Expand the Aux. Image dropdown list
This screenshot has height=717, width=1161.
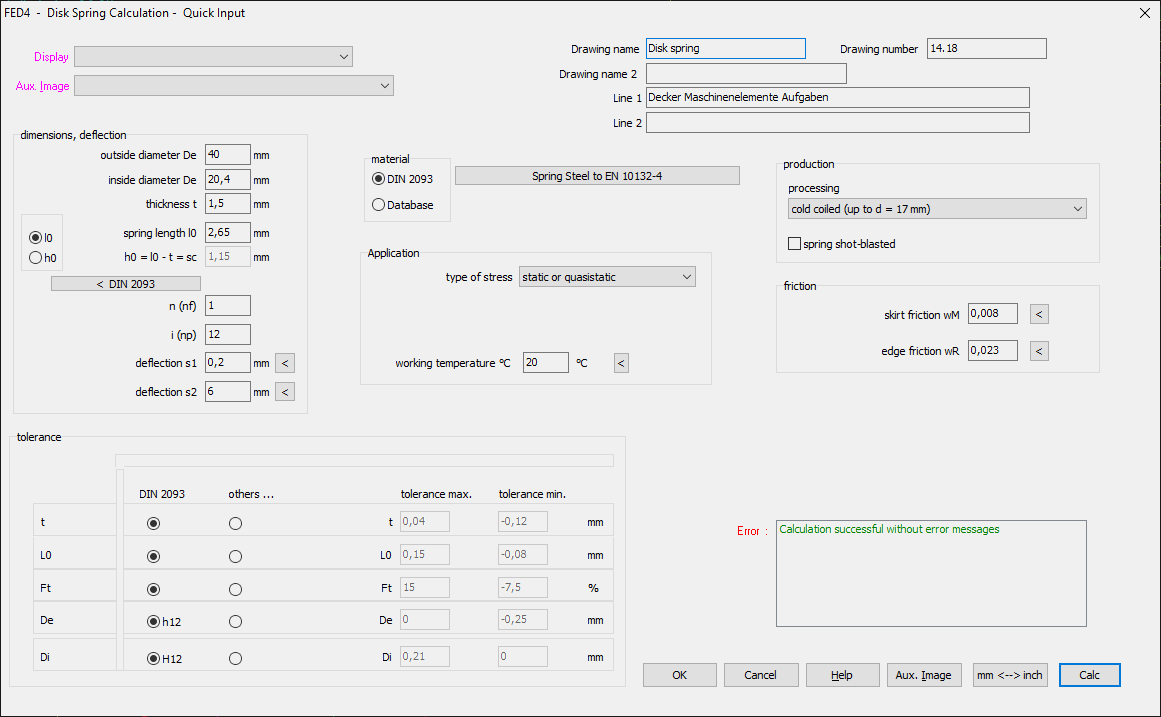234,86
